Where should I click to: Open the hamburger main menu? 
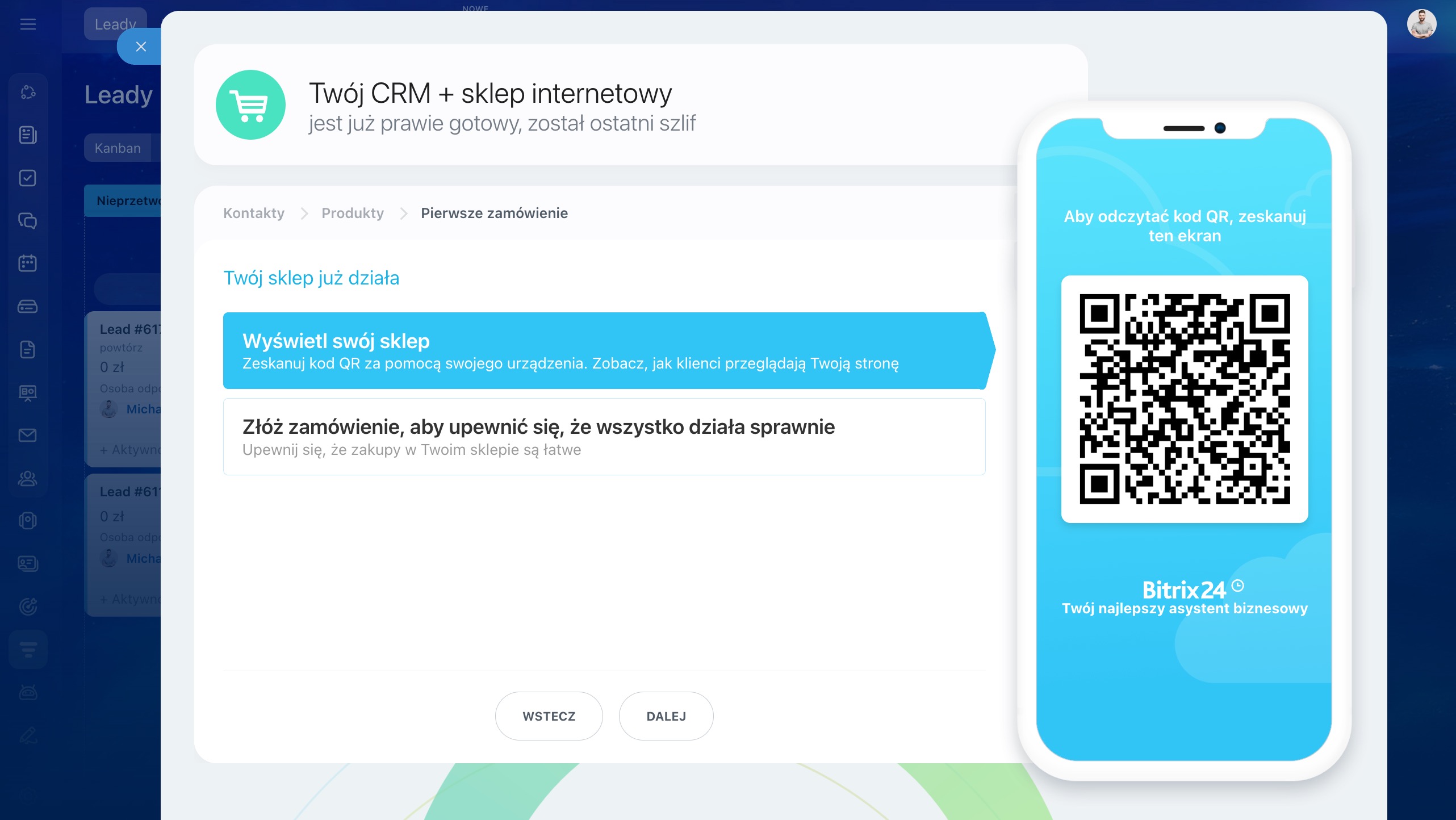click(28, 24)
